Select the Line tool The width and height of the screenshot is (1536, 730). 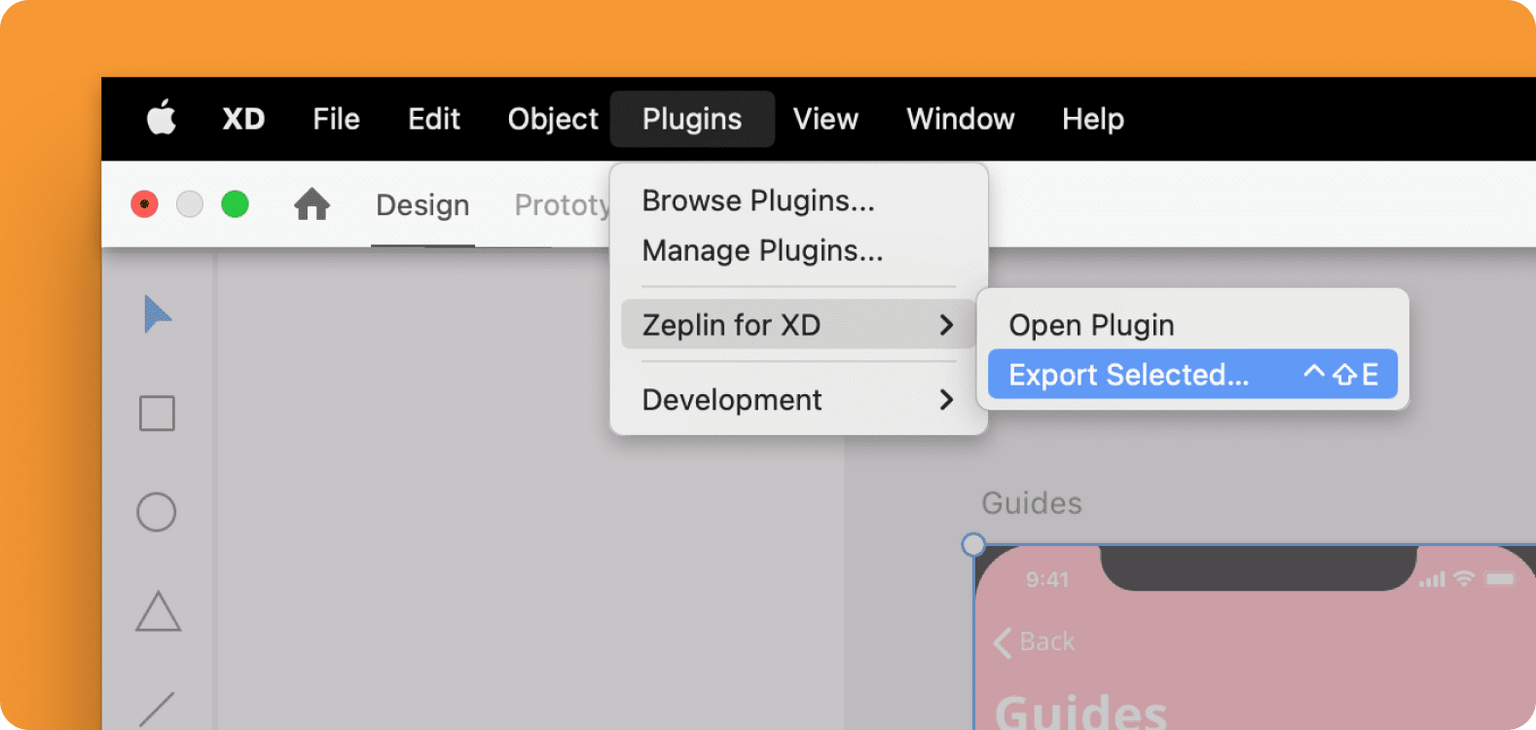click(156, 710)
